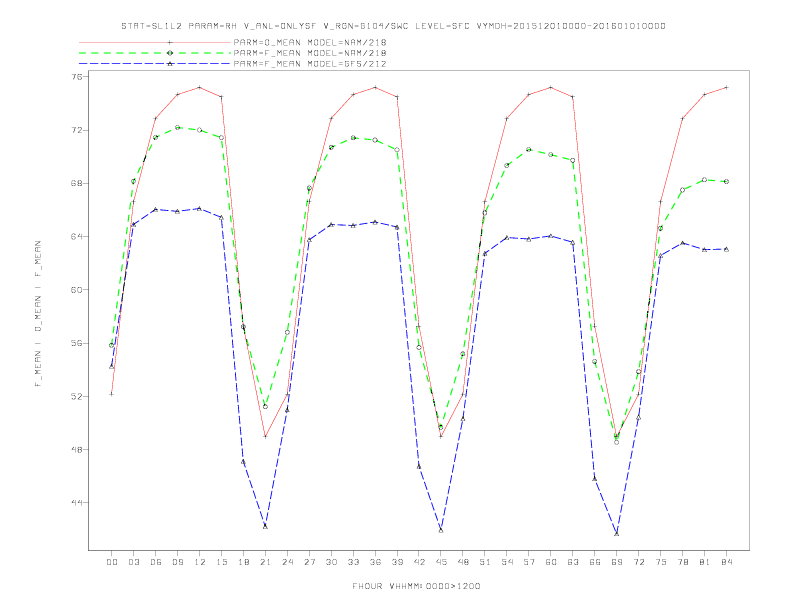Select legend entry PARM=F_MEAN MODEL=NAM/218
Screen dimensions: 792x612
pyautogui.click(x=310, y=53)
